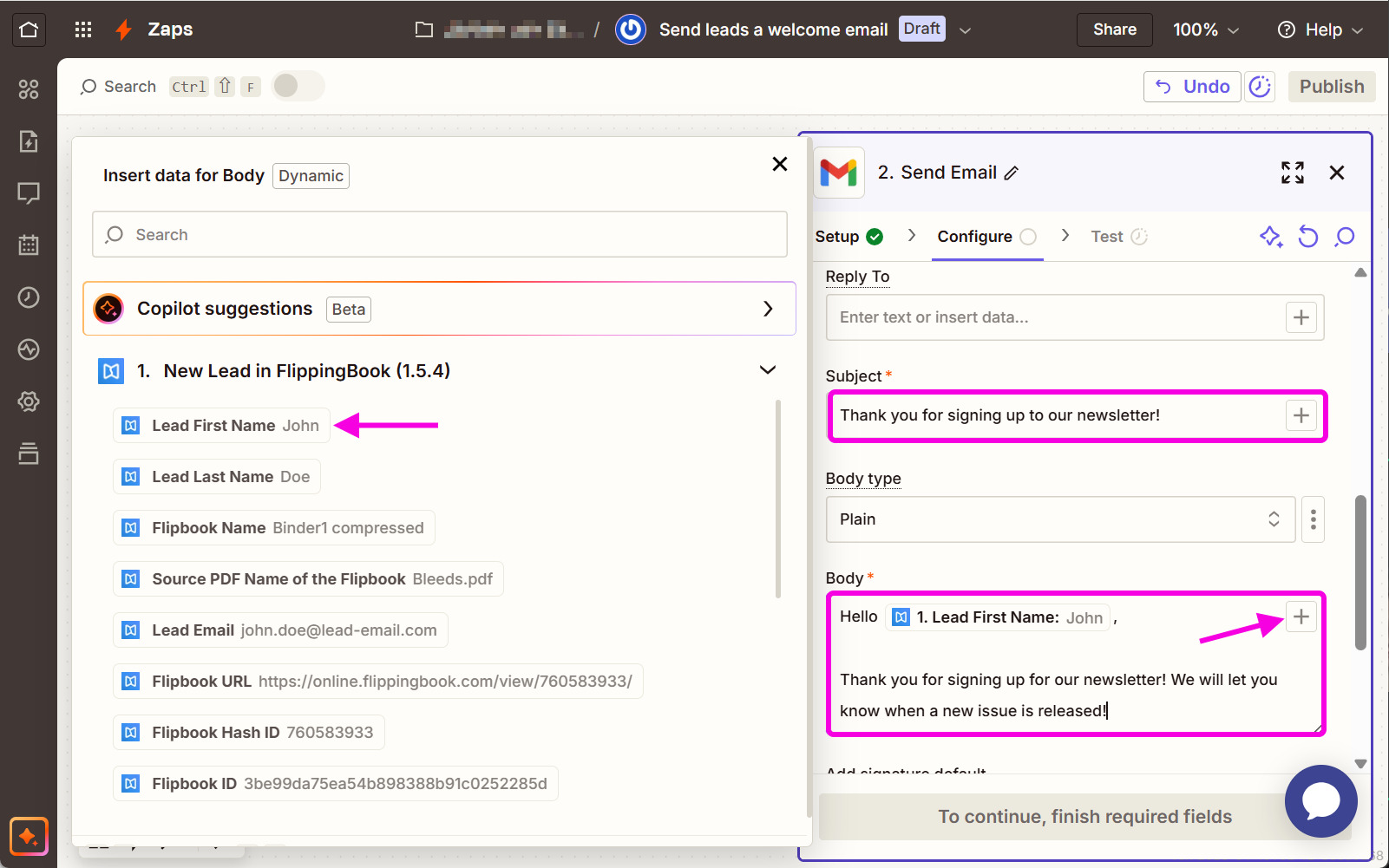The width and height of the screenshot is (1389, 868).
Task: Click the search fields icon in step panel
Action: pyautogui.click(x=1345, y=237)
